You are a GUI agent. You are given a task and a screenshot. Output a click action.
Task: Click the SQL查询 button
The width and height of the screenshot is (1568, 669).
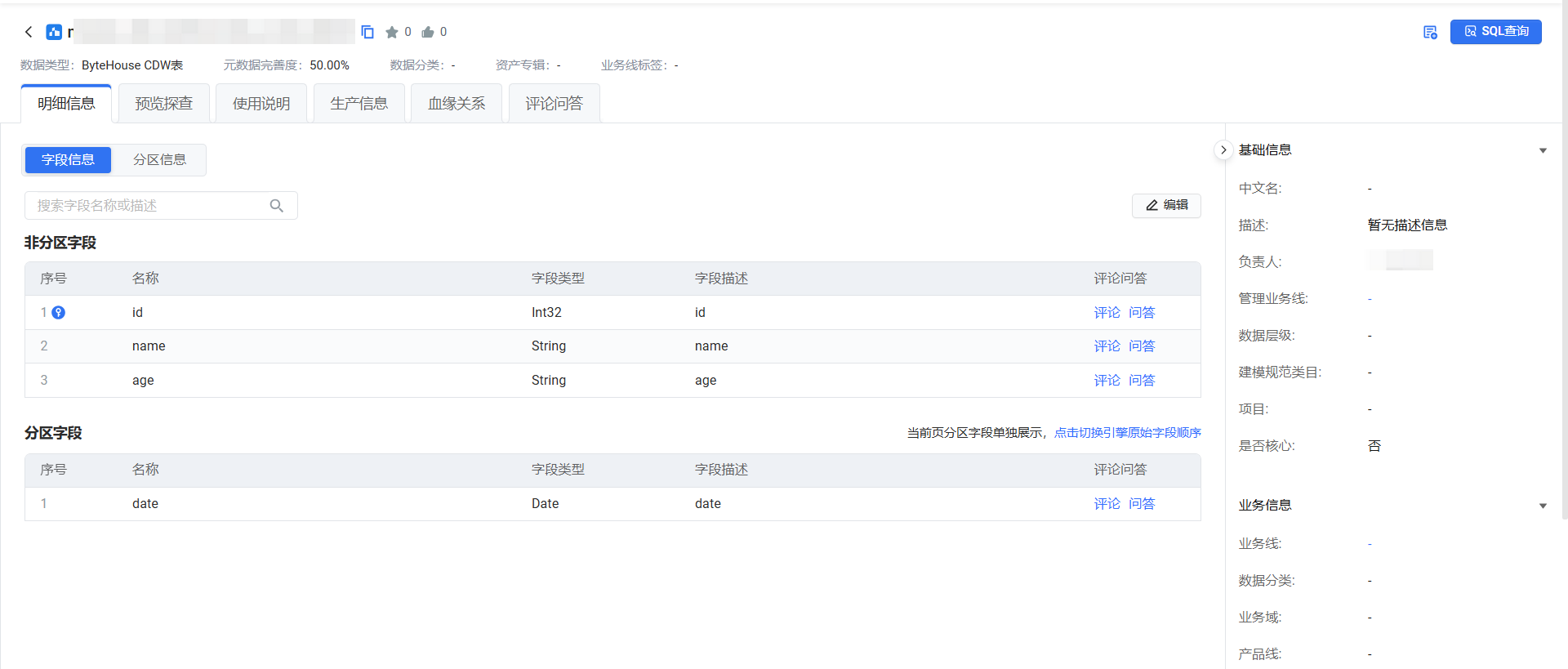point(1495,32)
